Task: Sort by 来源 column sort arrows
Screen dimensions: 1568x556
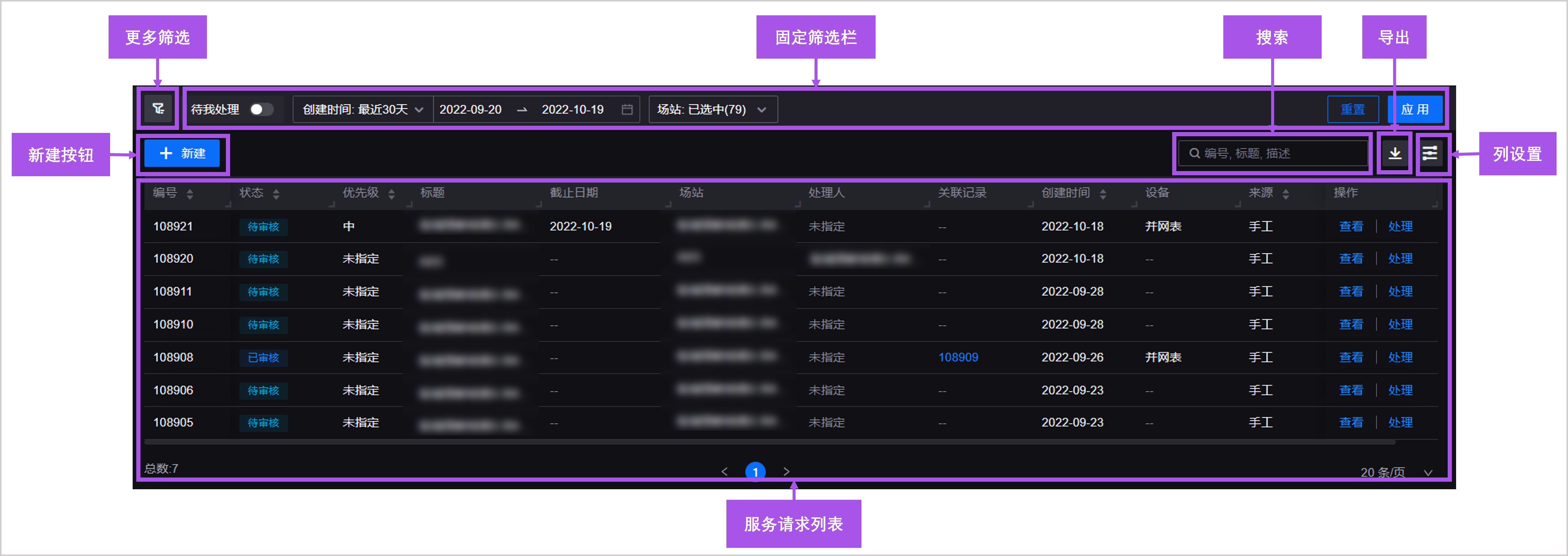Action: 1286,193
